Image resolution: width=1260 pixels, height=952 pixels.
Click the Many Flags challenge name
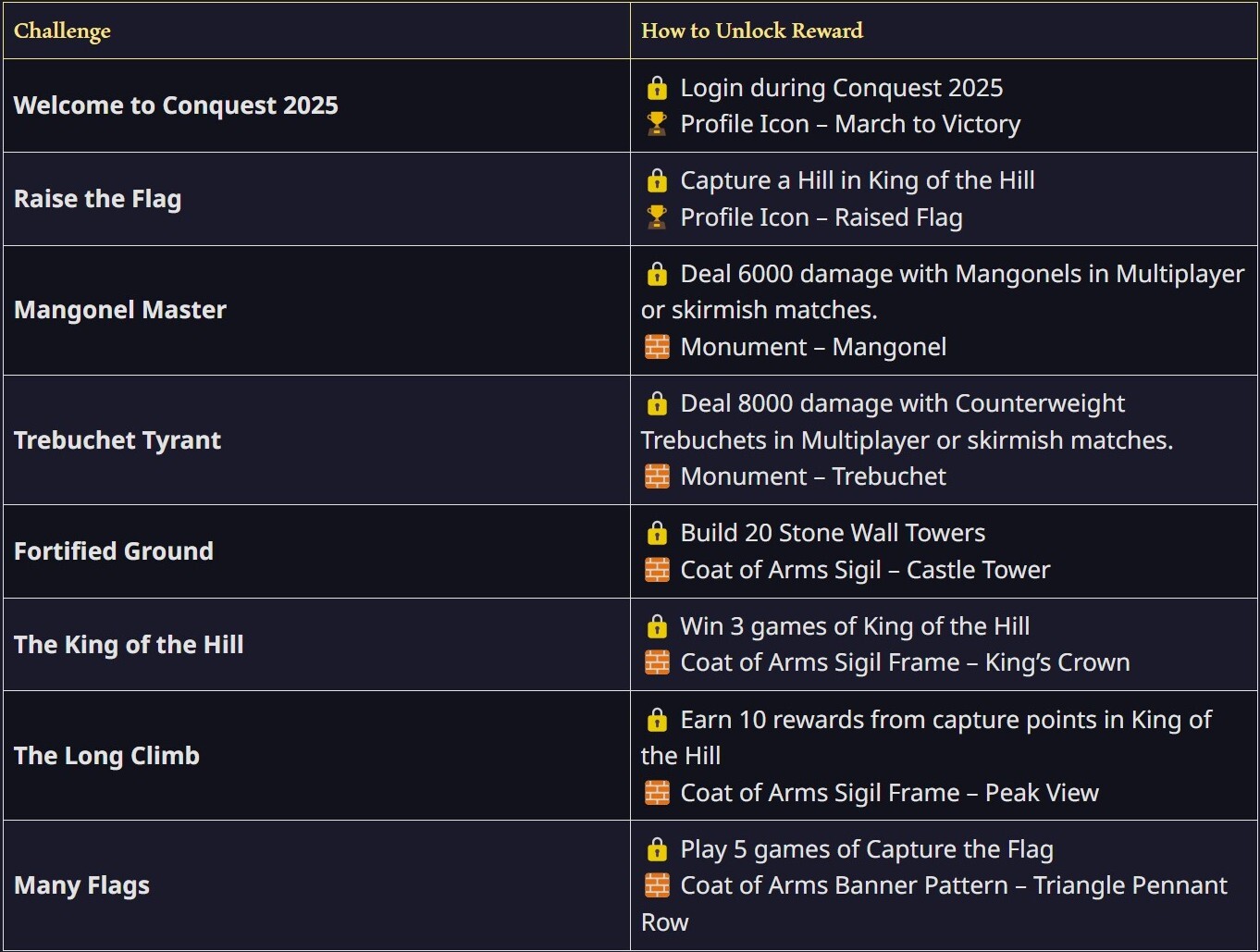coord(81,885)
